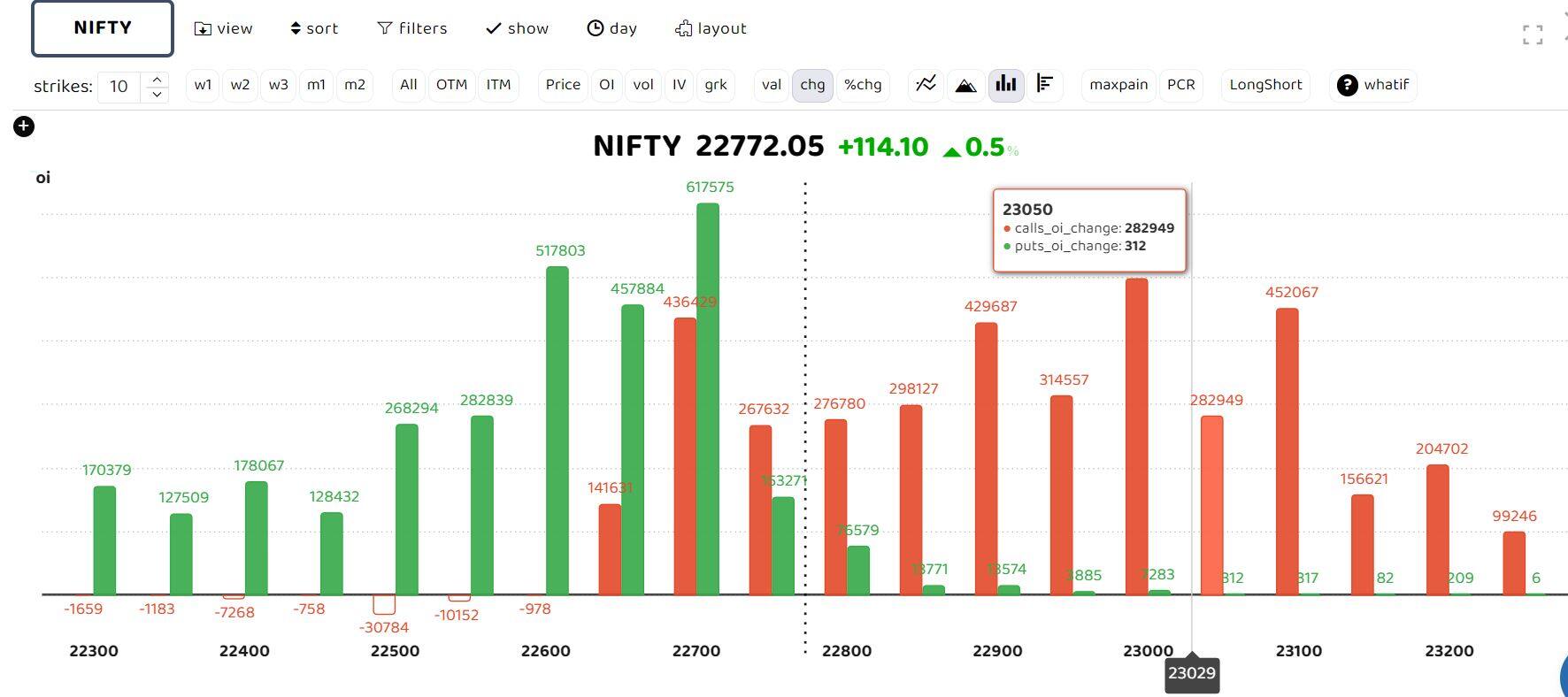The image size is (1568, 697).
Task: Click the NIFTY symbol selector button
Action: tap(103, 28)
